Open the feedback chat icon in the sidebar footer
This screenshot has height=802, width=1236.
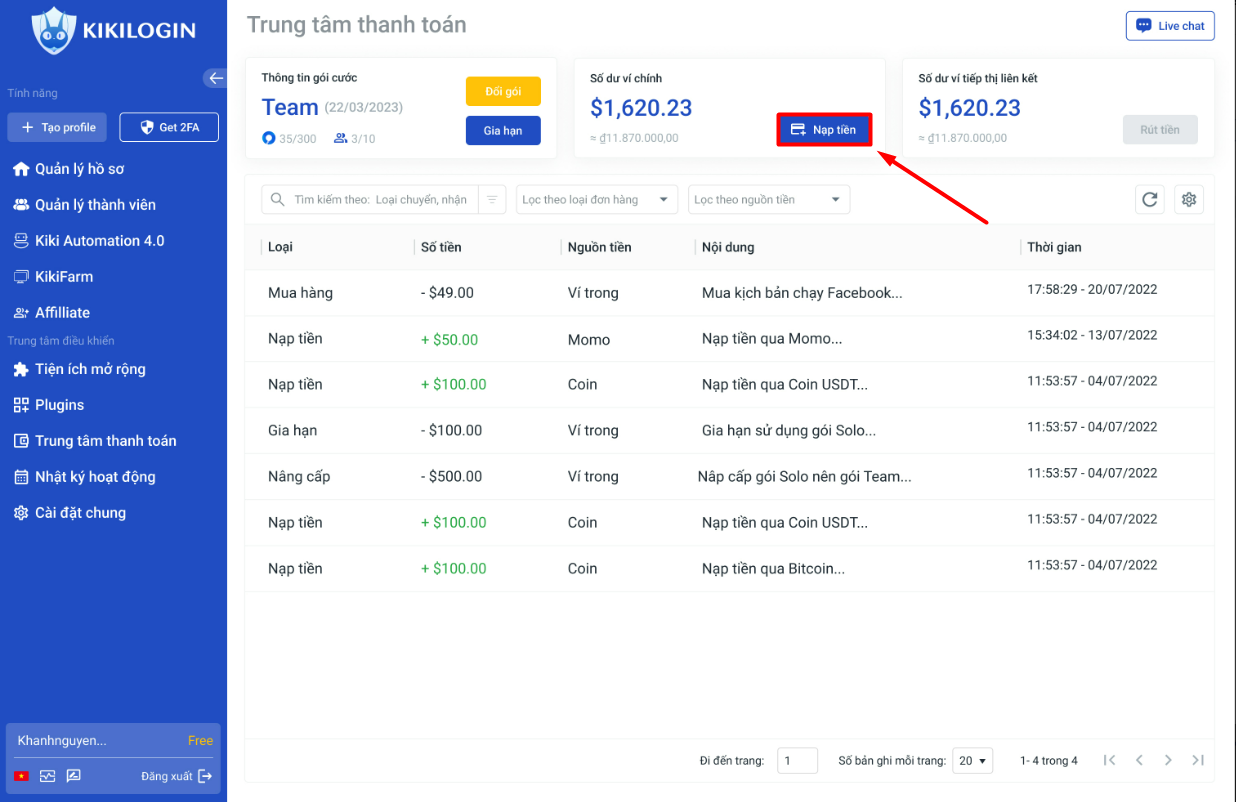(x=73, y=776)
